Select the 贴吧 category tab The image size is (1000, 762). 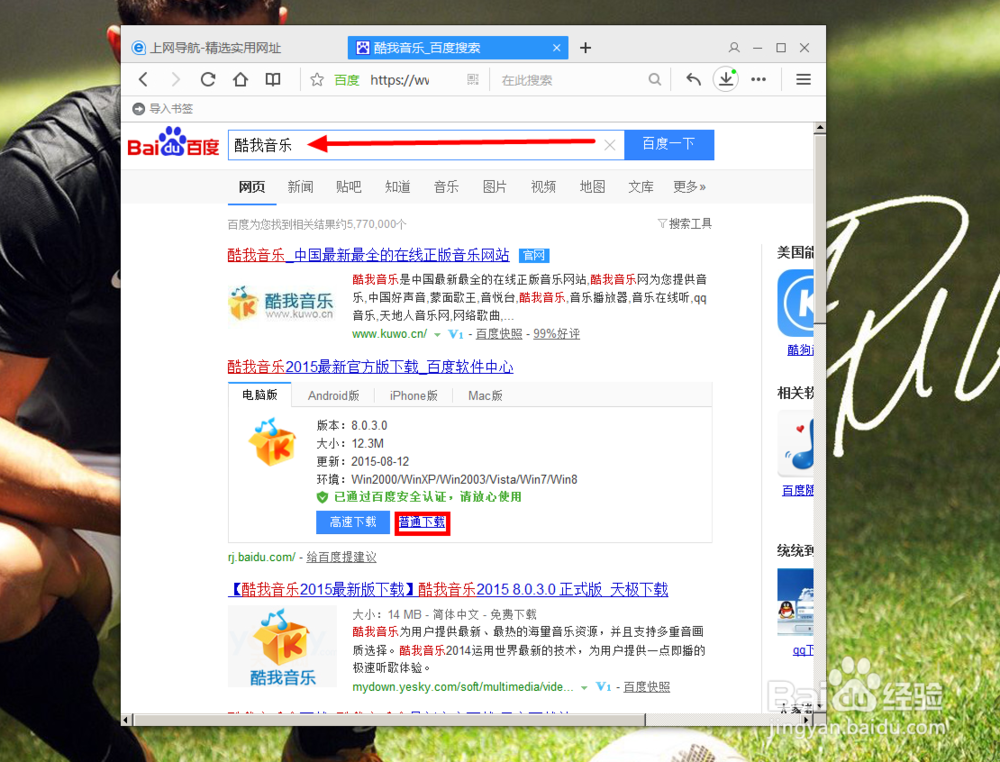click(x=349, y=187)
